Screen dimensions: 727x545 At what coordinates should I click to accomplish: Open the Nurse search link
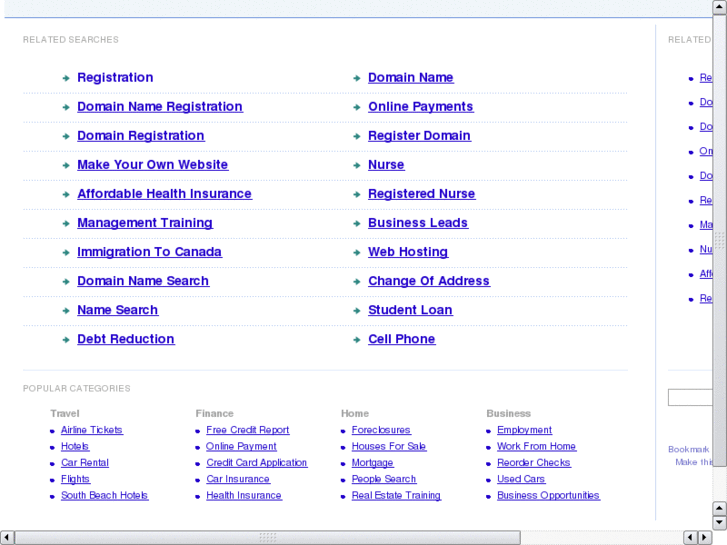[386, 165]
